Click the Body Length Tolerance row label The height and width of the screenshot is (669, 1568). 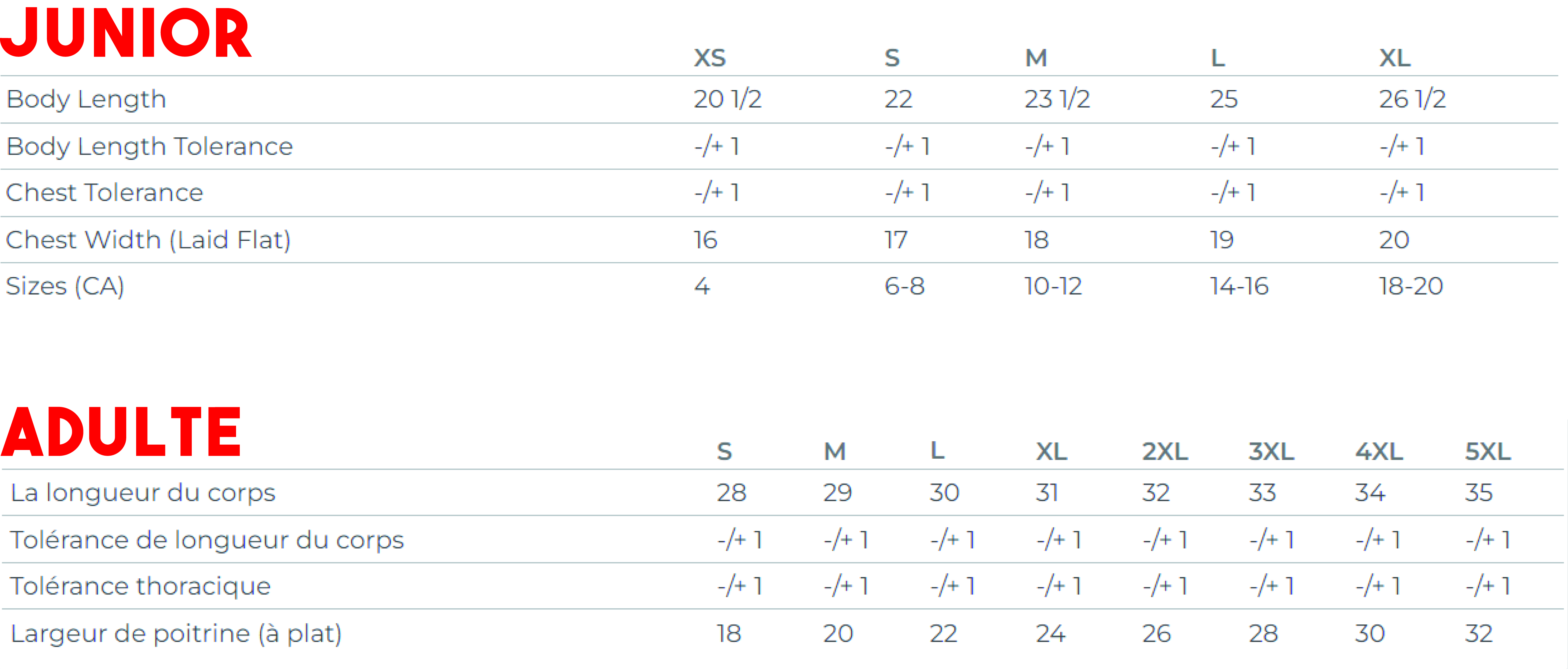150,147
